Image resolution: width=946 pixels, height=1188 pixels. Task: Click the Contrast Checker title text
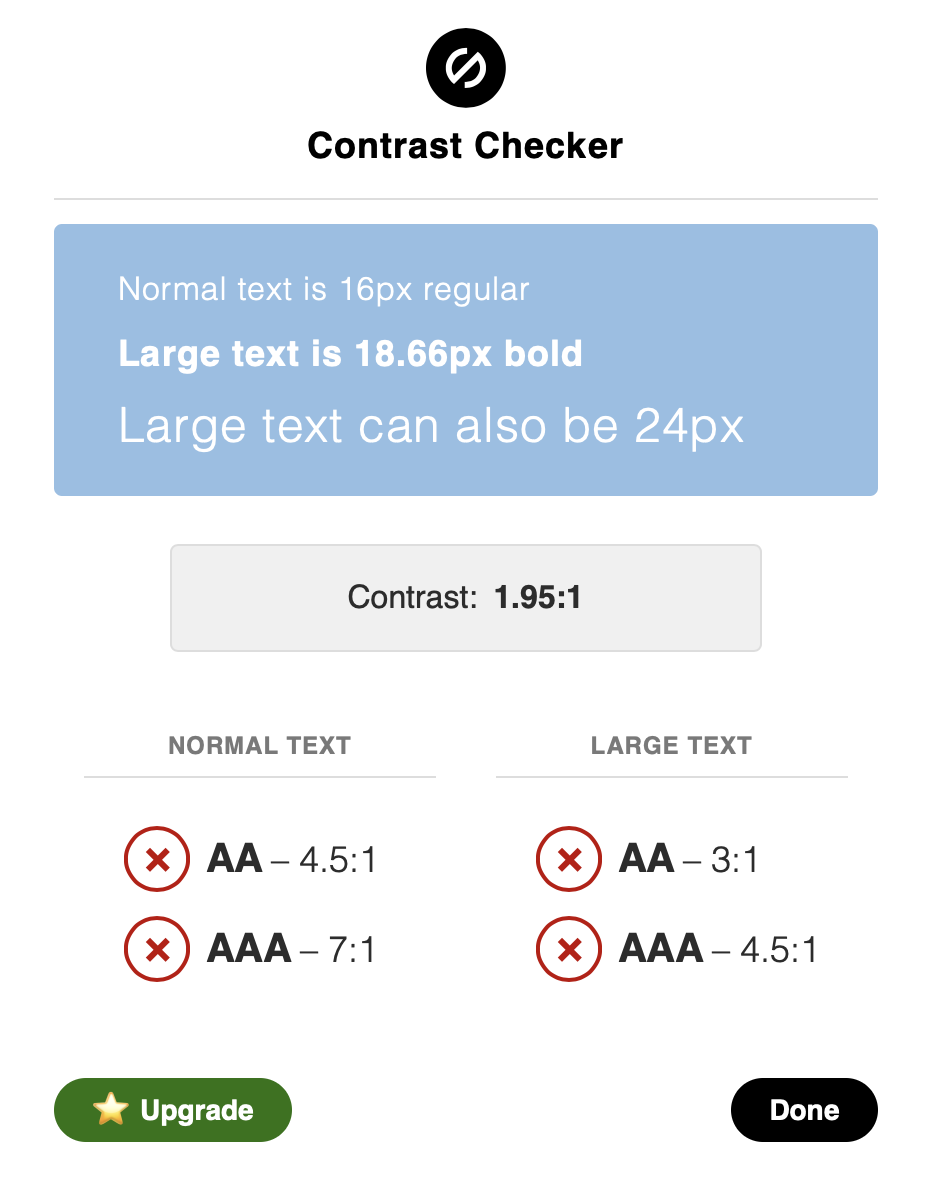(465, 145)
